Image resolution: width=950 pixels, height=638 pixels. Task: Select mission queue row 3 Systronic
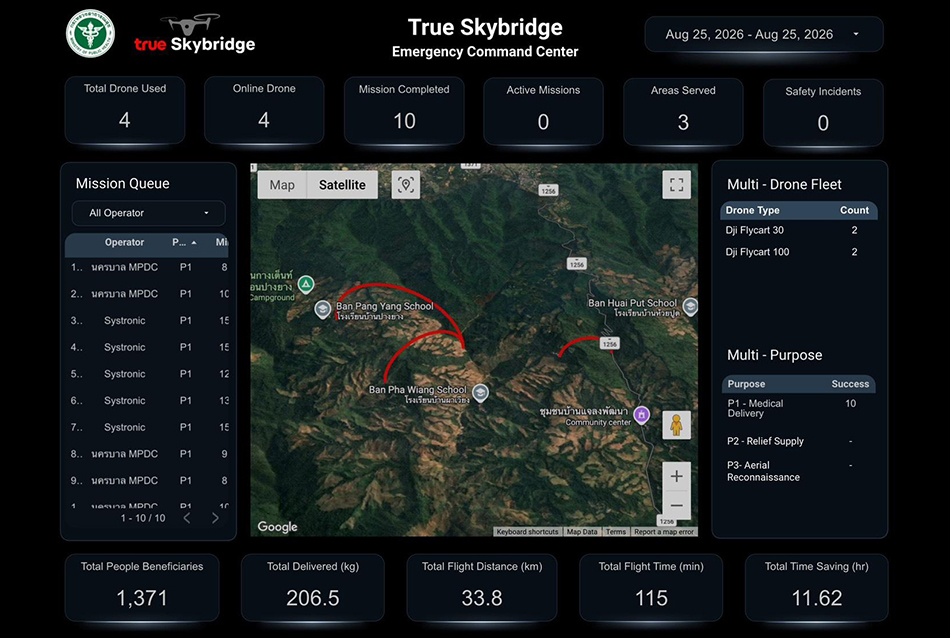pos(147,321)
